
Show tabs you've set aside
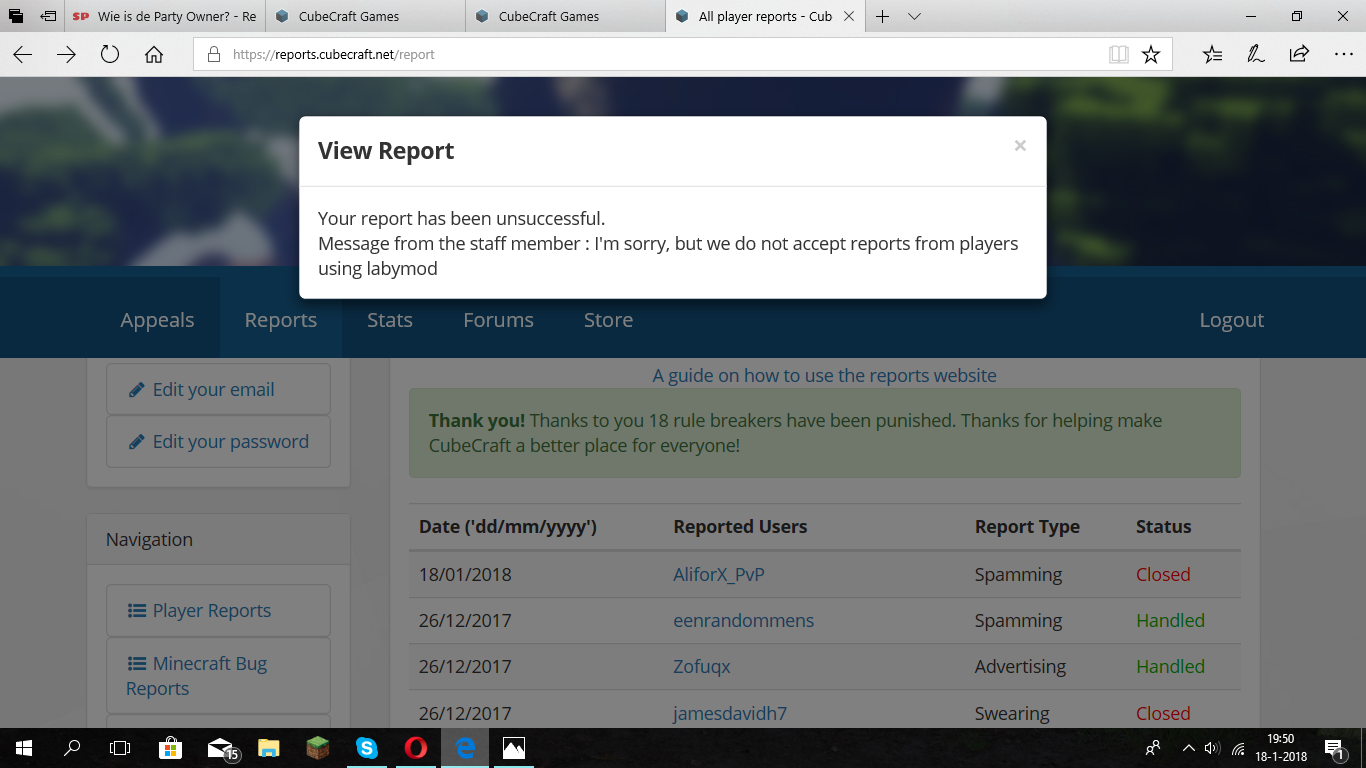(16, 16)
